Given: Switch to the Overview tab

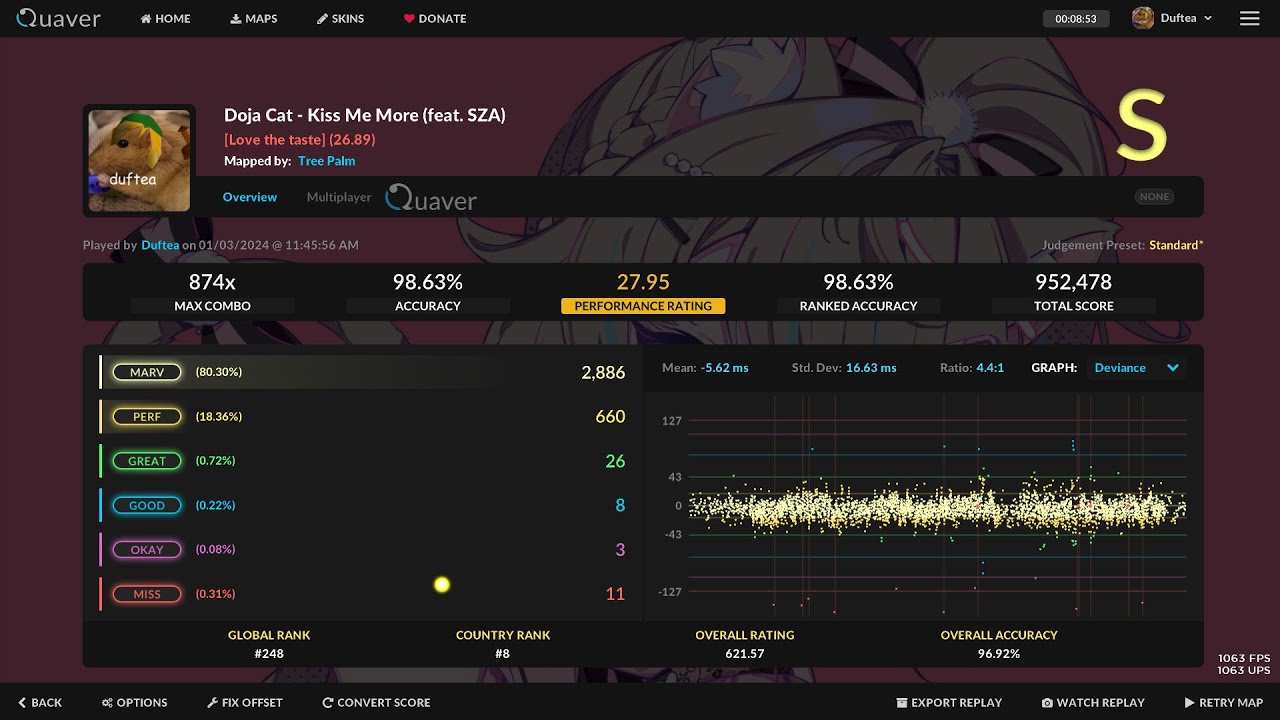Looking at the screenshot, I should (x=250, y=197).
